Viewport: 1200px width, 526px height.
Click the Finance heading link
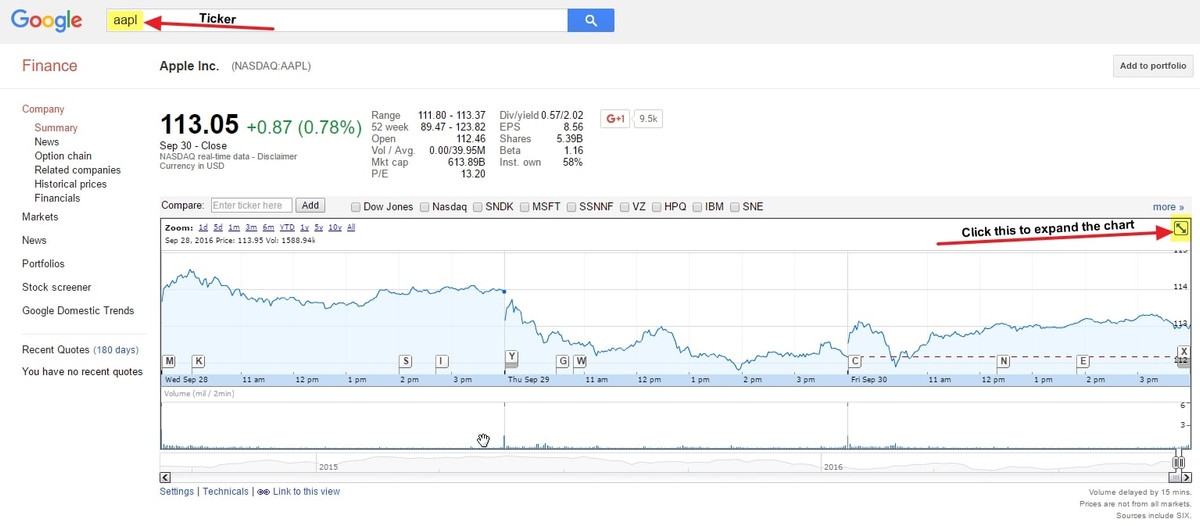[50, 66]
